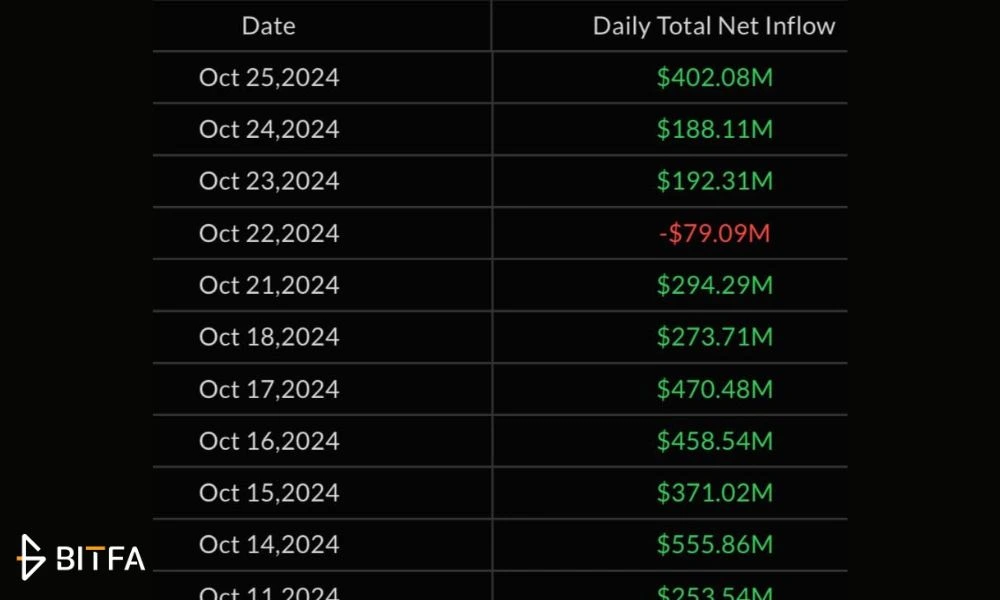Click the $273.71M inflow value
Viewport: 1000px width, 600px height.
[x=714, y=337]
